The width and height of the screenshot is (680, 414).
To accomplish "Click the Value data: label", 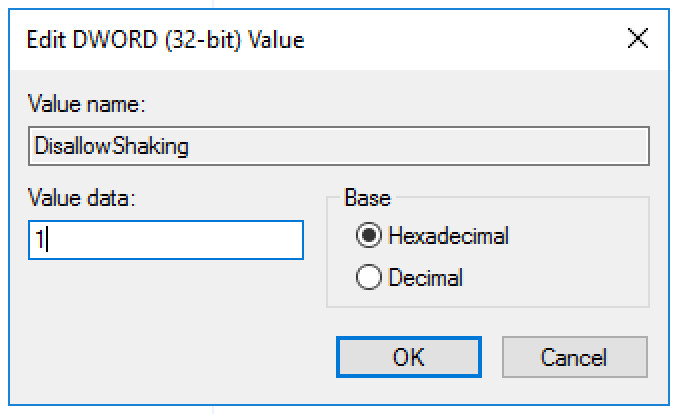I will click(82, 198).
